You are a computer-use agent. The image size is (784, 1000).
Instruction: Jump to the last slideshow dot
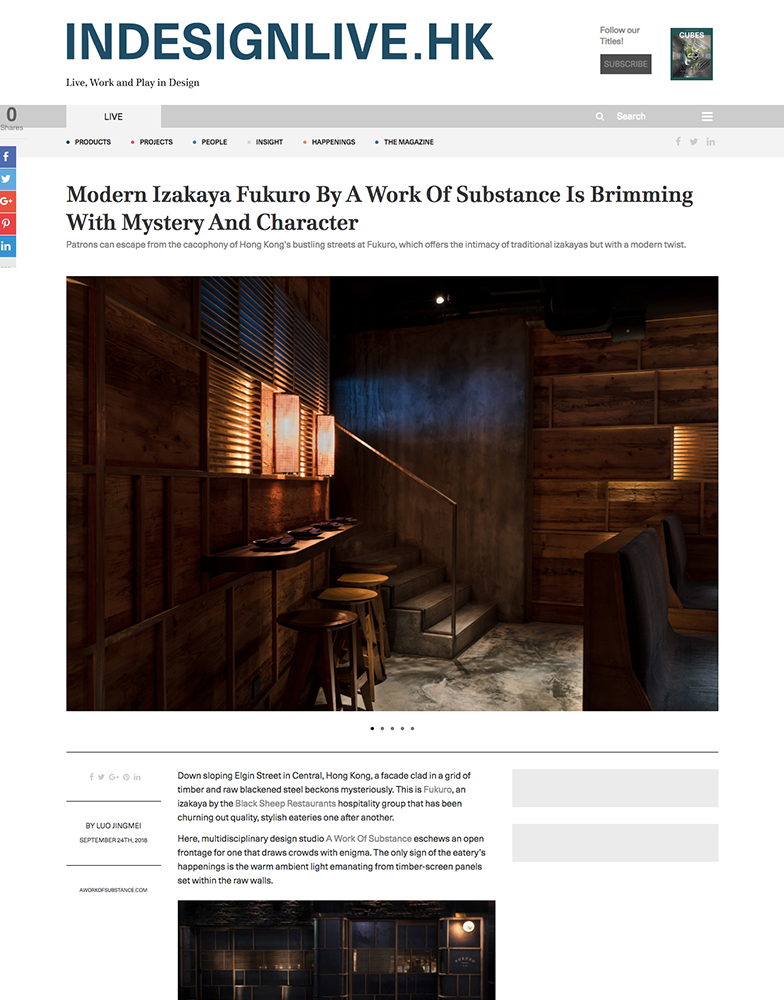pyautogui.click(x=412, y=728)
